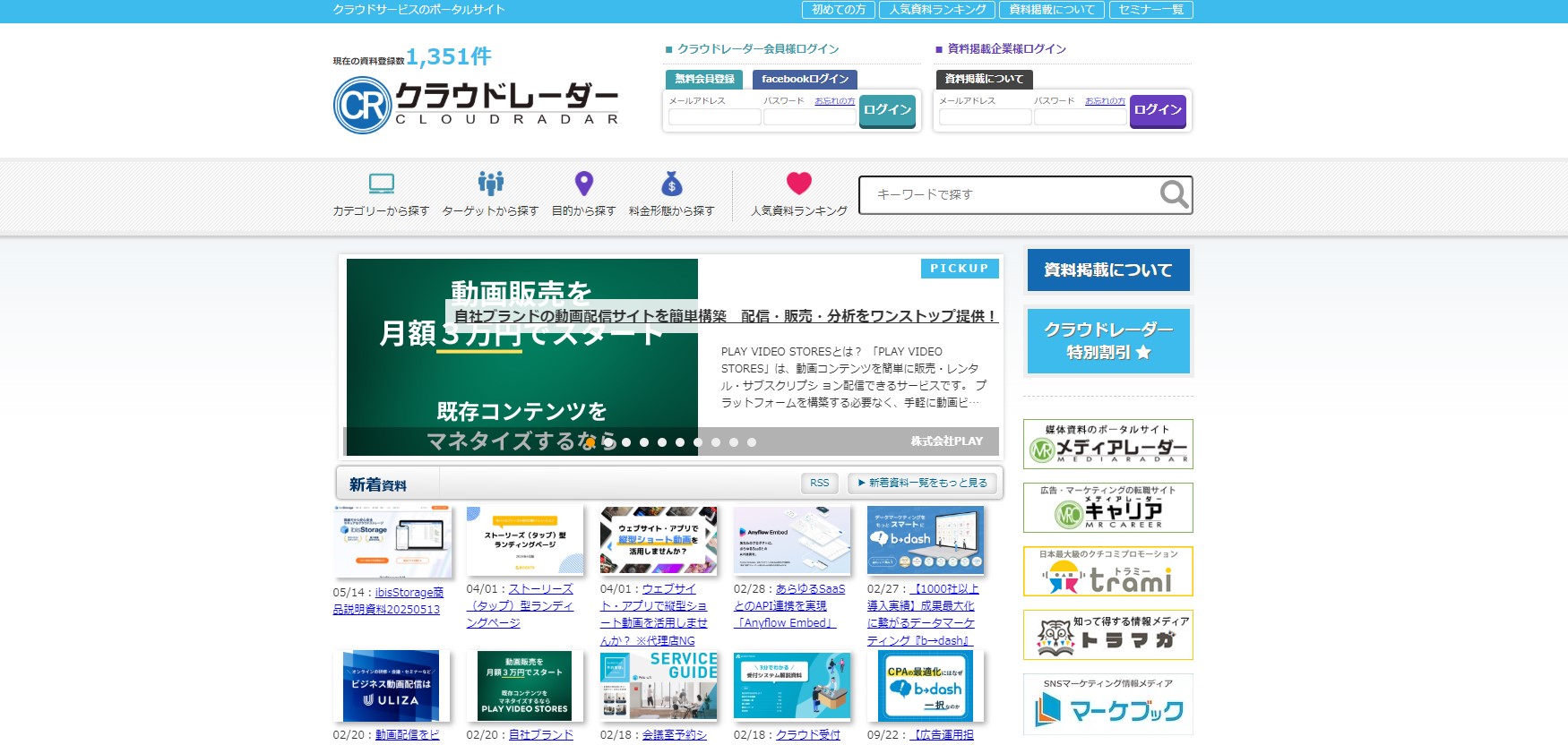Click 無料会員登録 button
This screenshot has height=745, width=1568.
click(x=704, y=79)
